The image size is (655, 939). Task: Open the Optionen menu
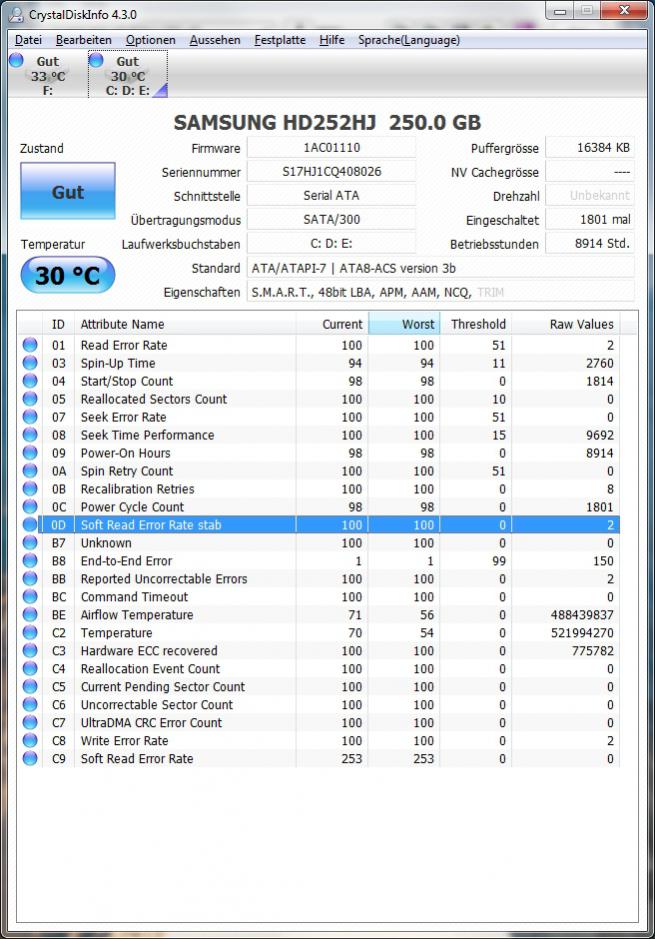click(150, 40)
